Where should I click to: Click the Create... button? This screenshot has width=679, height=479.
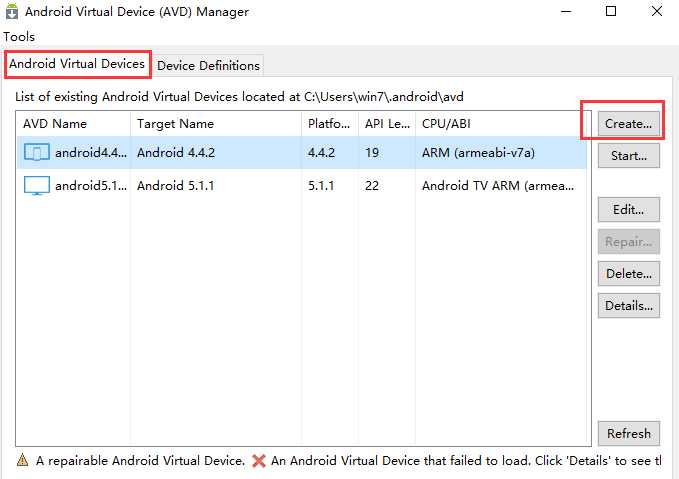point(628,124)
